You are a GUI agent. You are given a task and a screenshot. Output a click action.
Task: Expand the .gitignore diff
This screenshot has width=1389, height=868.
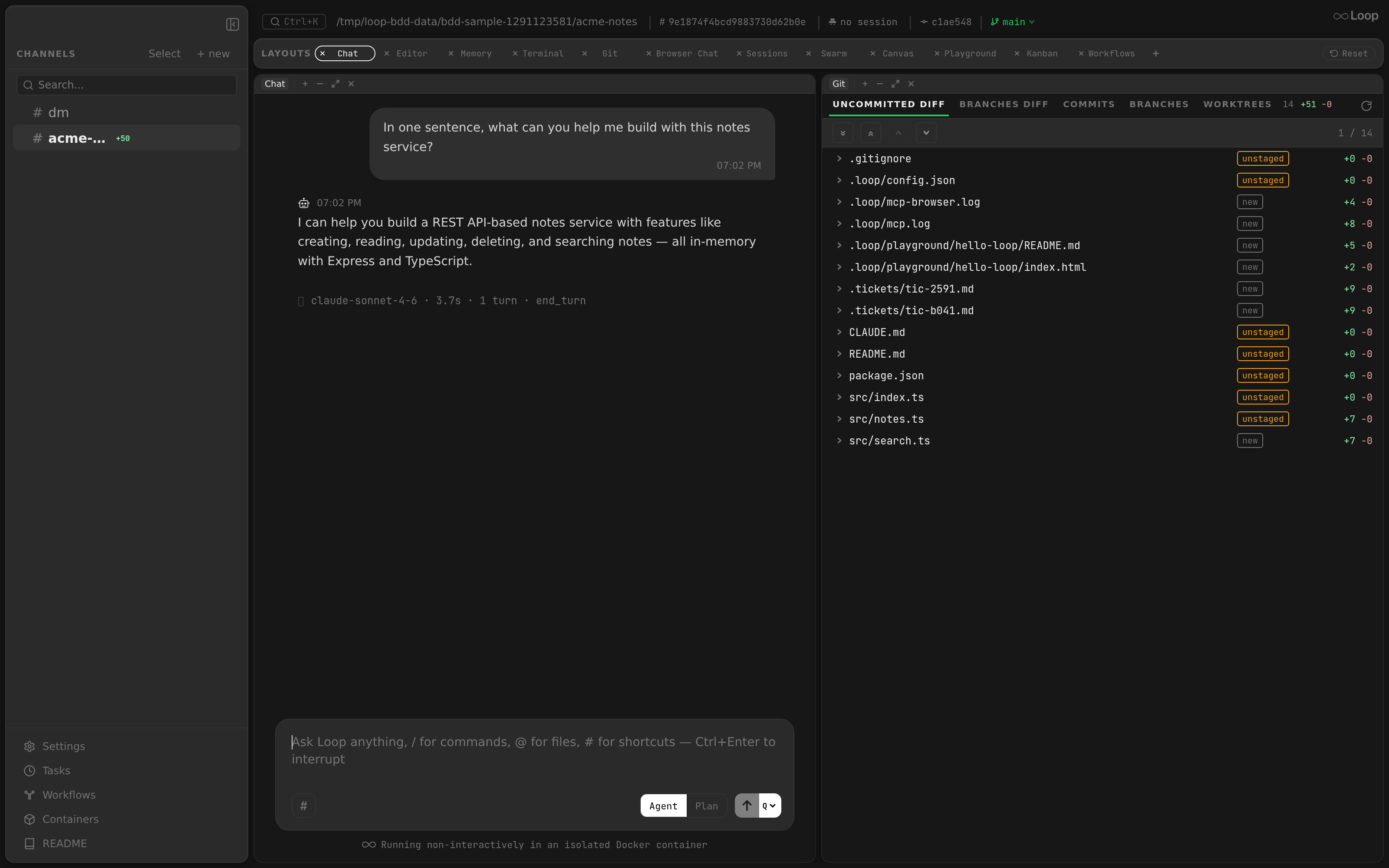tap(839, 158)
